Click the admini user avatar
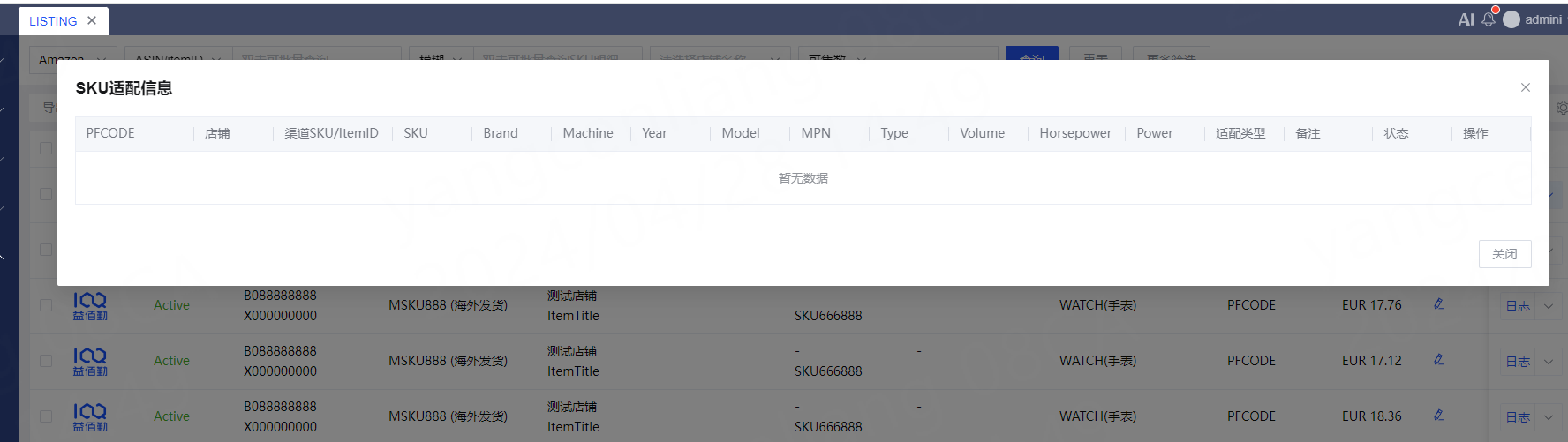 pyautogui.click(x=1511, y=19)
